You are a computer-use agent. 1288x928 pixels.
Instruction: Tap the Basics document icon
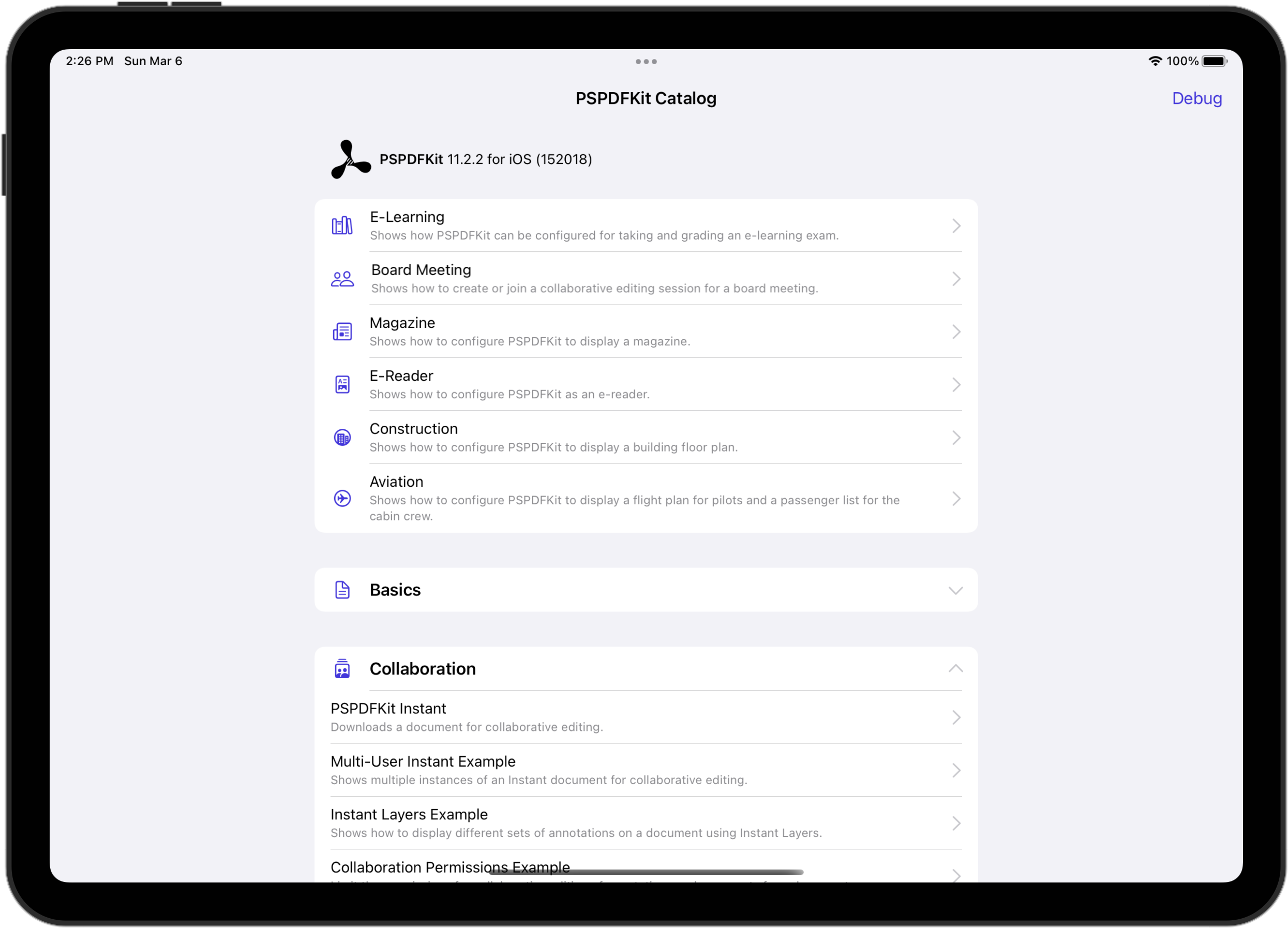(x=342, y=590)
